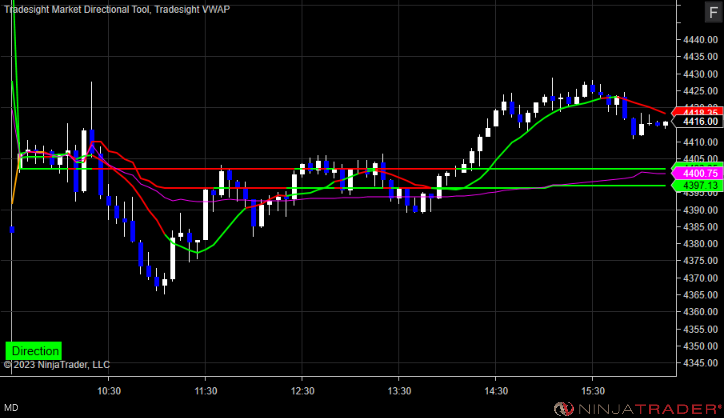Select the indicator title Tradesight Market Directional Tool
Image resolution: width=724 pixels, height=418 pixels.
click(x=77, y=9)
